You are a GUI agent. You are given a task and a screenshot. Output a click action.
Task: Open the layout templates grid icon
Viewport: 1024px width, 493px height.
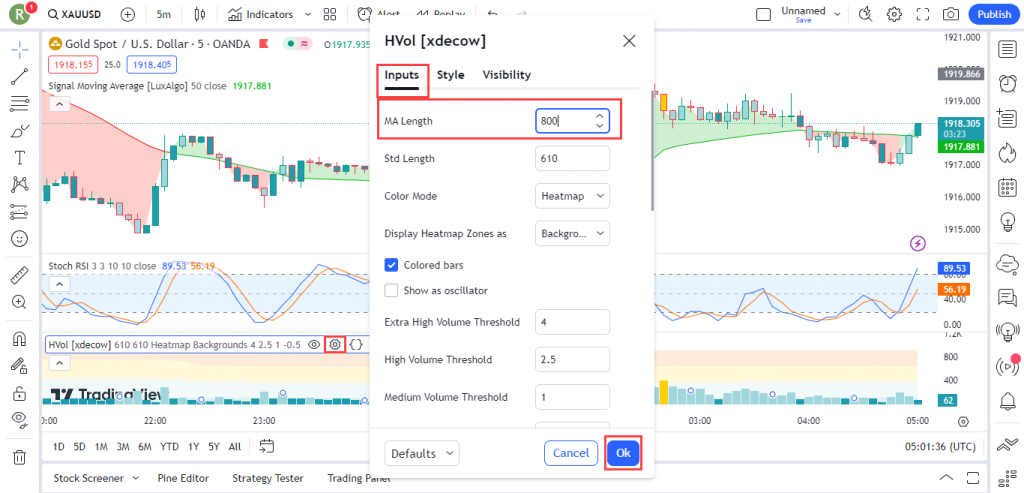click(330, 14)
